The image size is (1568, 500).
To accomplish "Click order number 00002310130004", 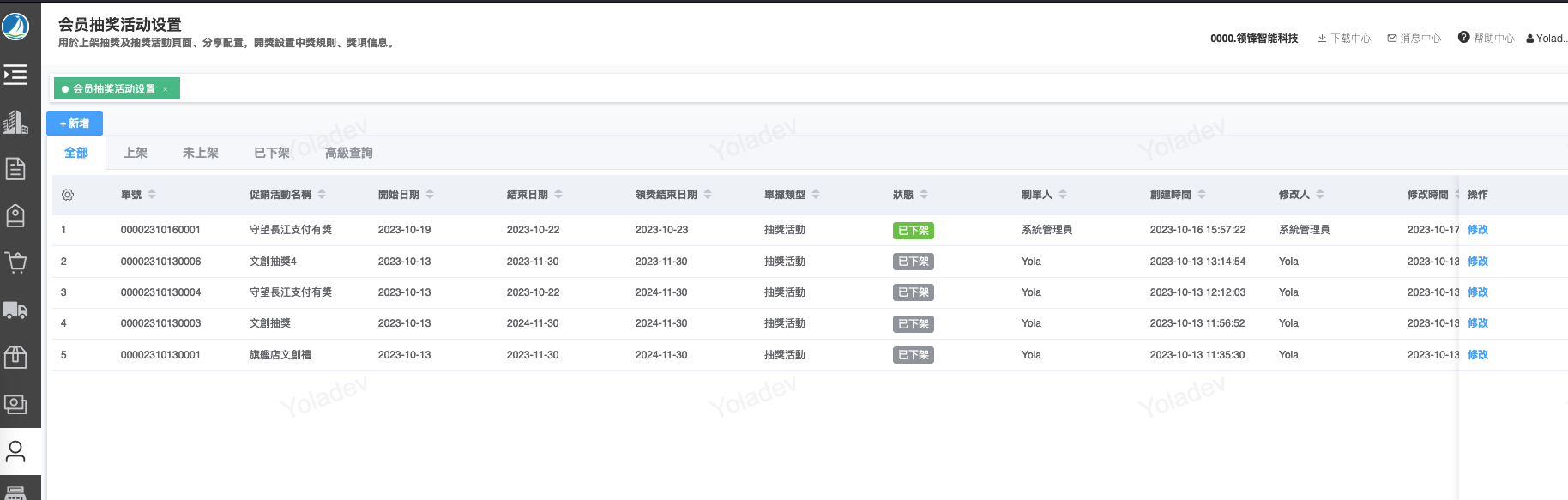I will coord(160,292).
